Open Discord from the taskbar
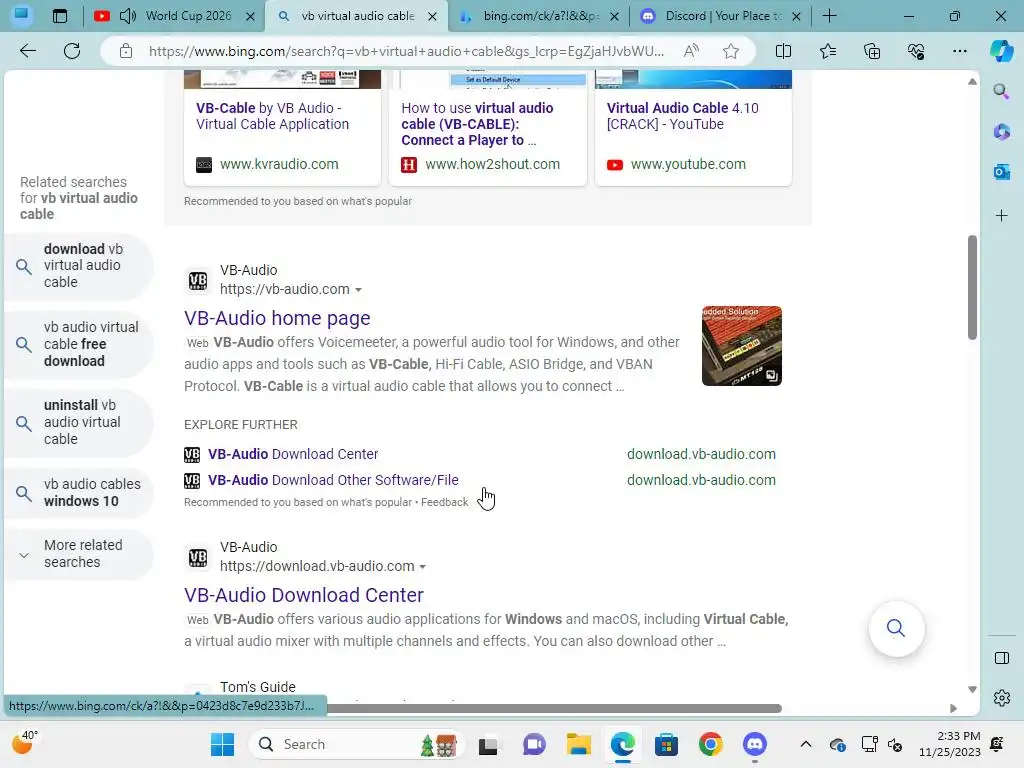 [754, 744]
